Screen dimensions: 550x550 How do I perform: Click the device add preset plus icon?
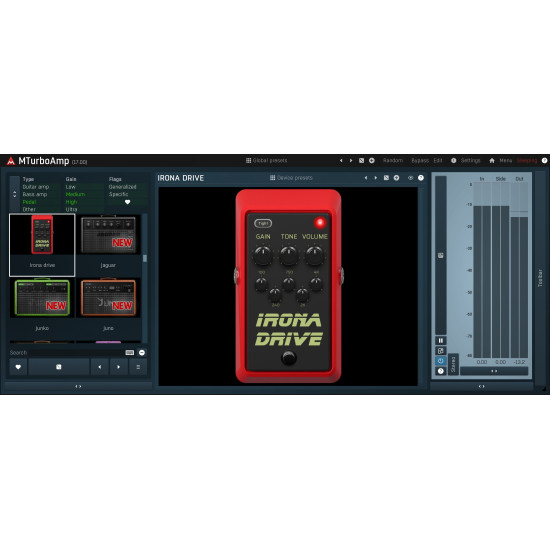[396, 178]
